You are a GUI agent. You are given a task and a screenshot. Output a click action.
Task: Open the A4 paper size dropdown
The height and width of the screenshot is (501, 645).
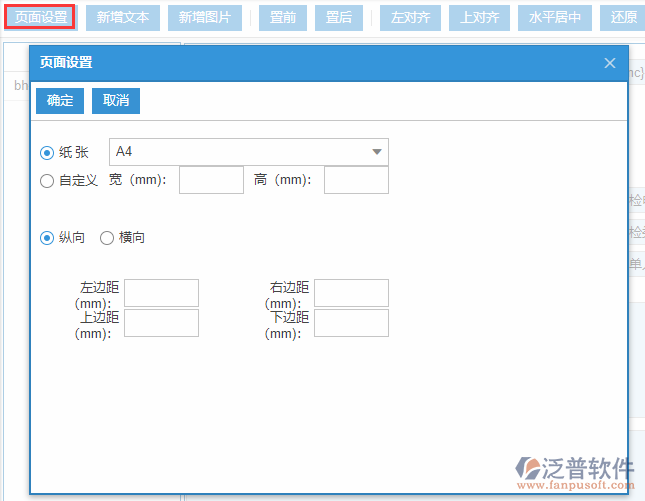pos(248,152)
